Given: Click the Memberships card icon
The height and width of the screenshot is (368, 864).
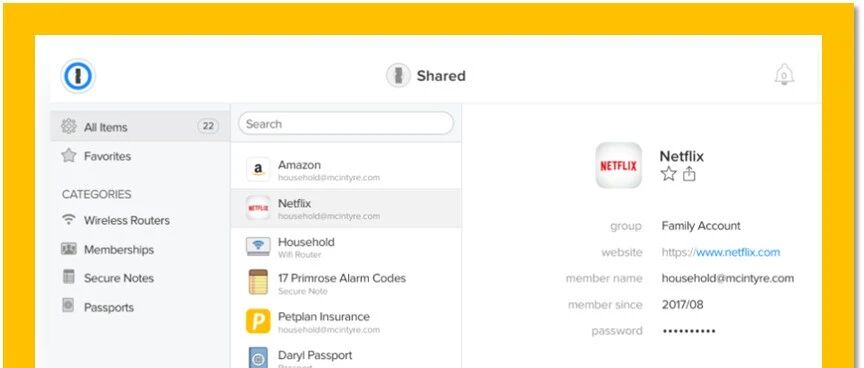Looking at the screenshot, I should pos(68,248).
